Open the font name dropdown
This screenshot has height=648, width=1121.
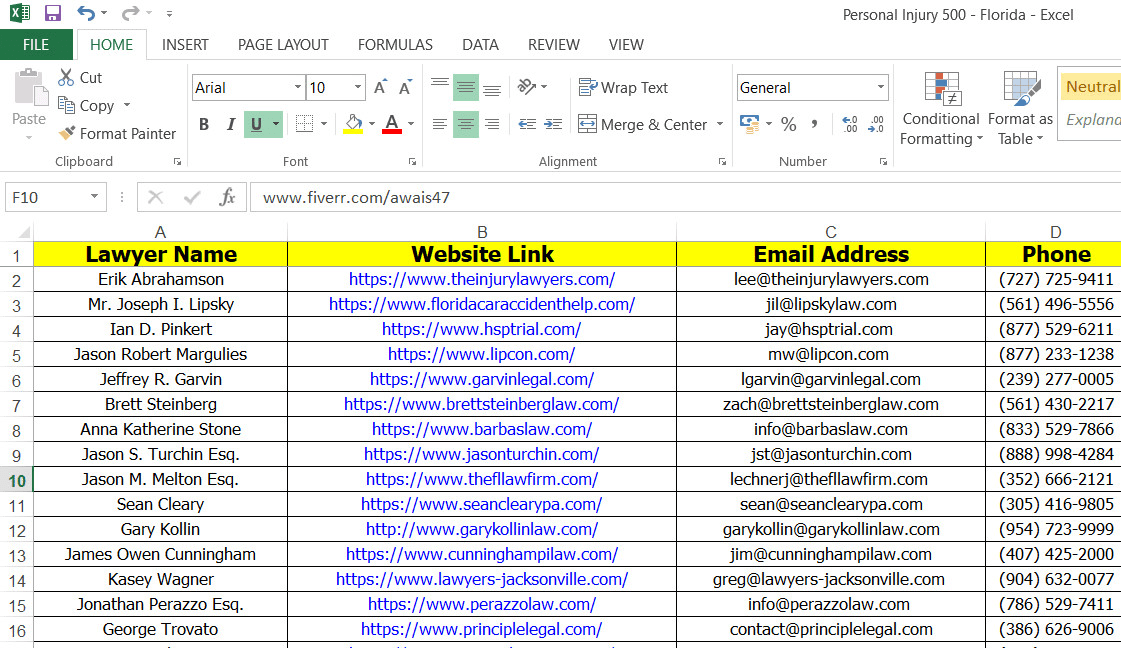(x=297, y=87)
